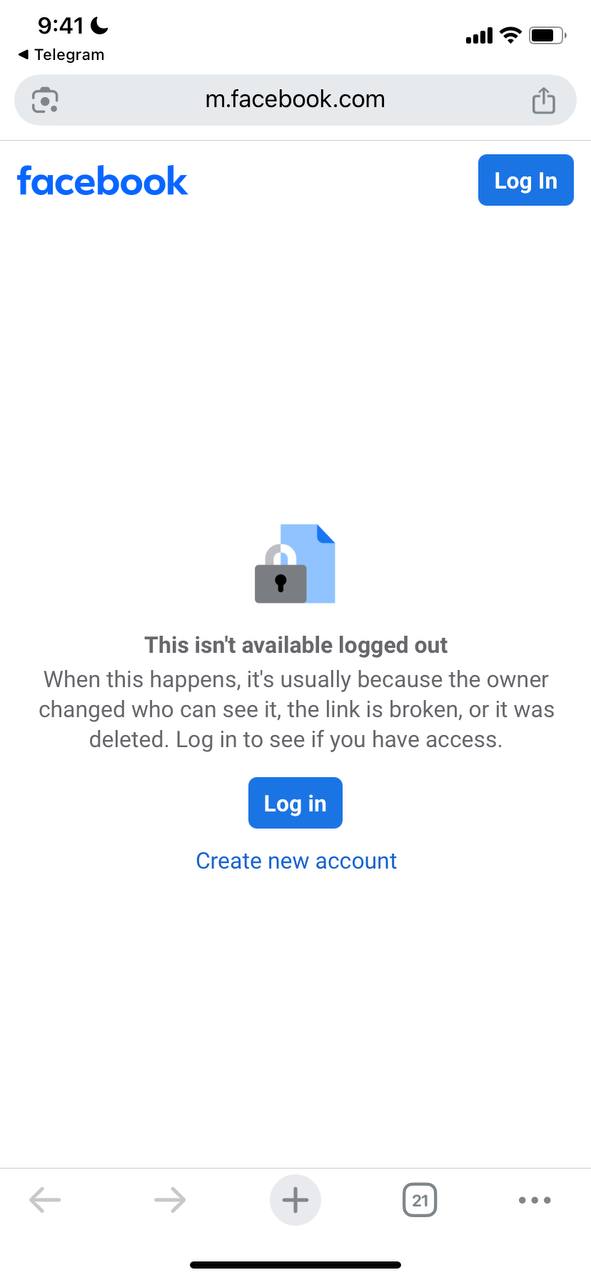
Task: Open the Create new account link
Action: 296,861
